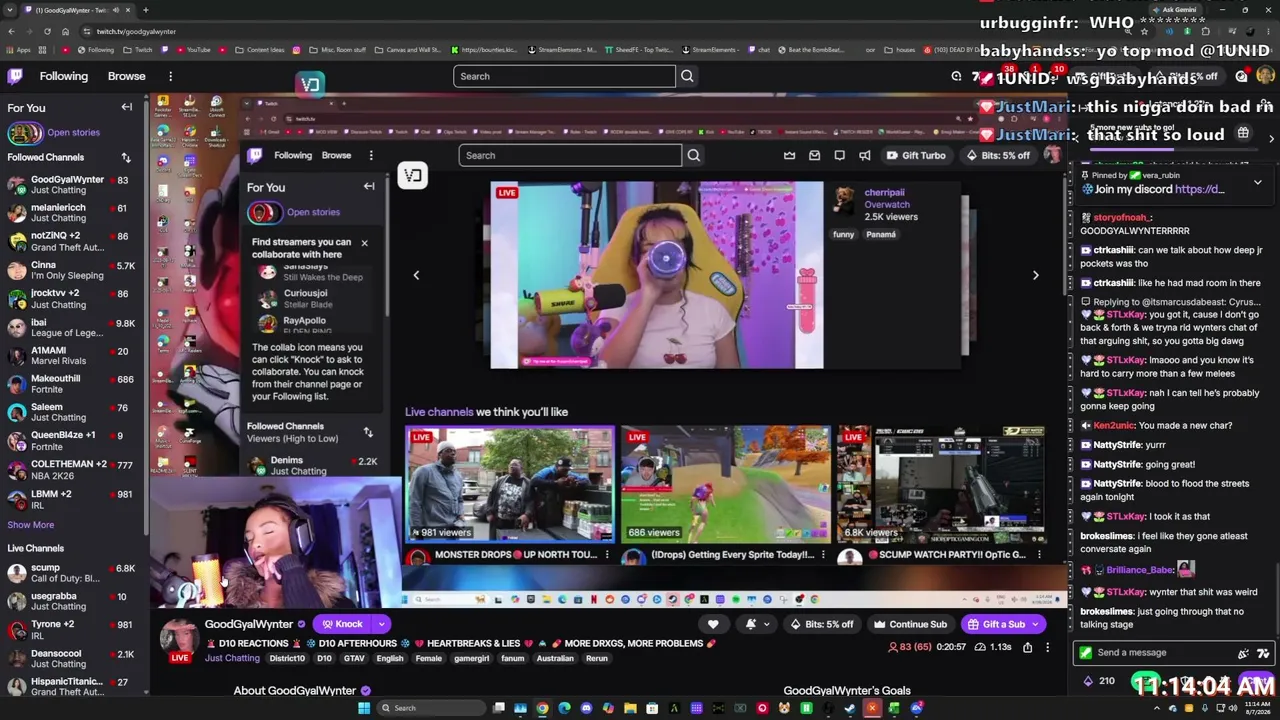The width and height of the screenshot is (1280, 720).
Task: Click GoodGyalWynter's channel avatar with LIVE badge
Action: click(179, 640)
